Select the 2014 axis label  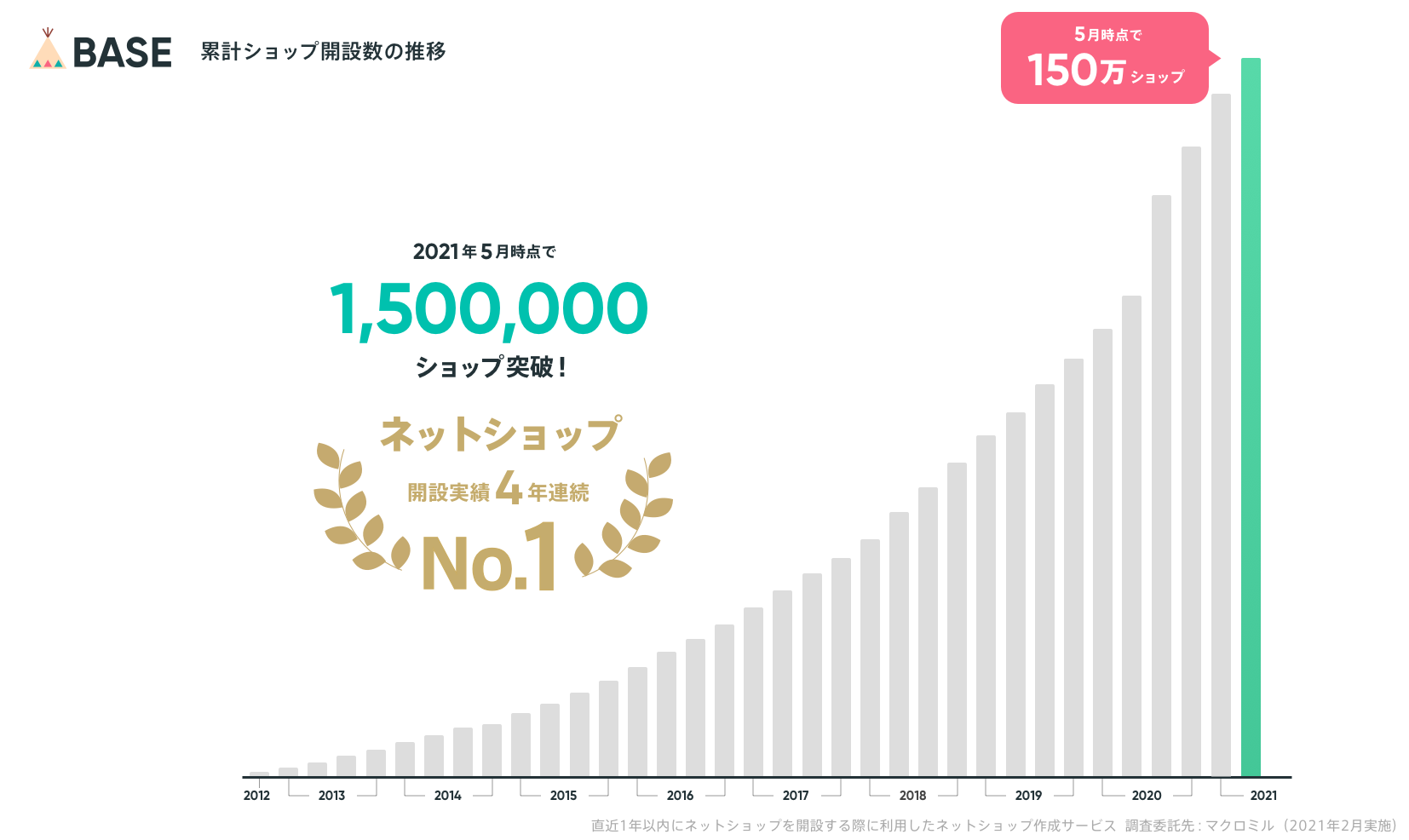coord(447,795)
